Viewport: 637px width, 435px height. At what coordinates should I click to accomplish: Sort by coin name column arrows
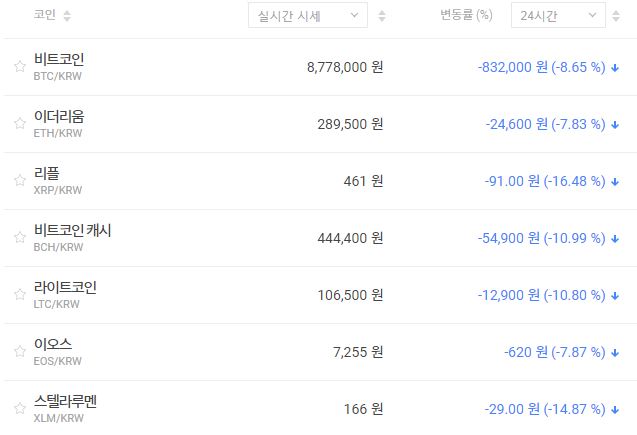(67, 16)
